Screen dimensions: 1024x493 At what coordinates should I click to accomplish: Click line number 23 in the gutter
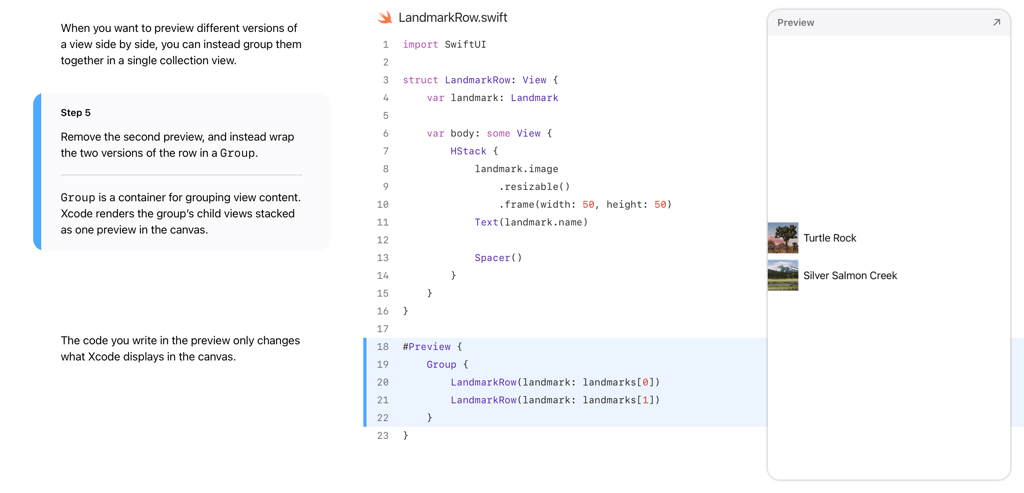382,436
